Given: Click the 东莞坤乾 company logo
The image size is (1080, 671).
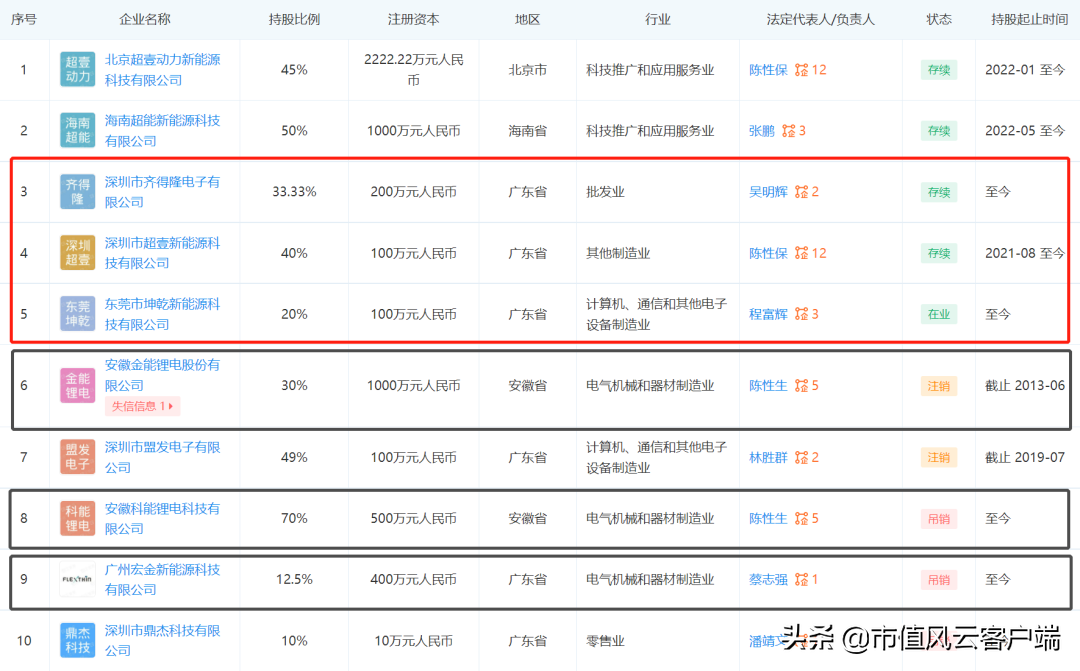Looking at the screenshot, I should coord(77,313).
